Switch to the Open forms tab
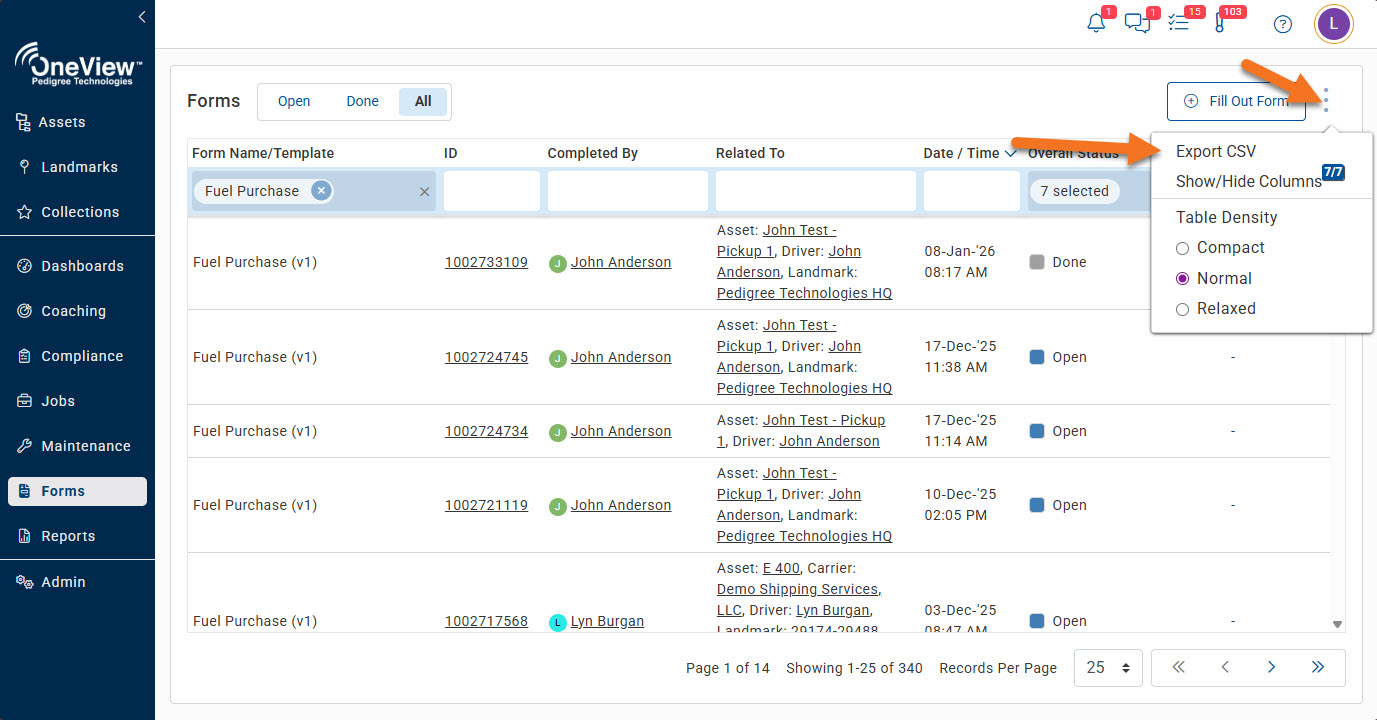 tap(294, 101)
